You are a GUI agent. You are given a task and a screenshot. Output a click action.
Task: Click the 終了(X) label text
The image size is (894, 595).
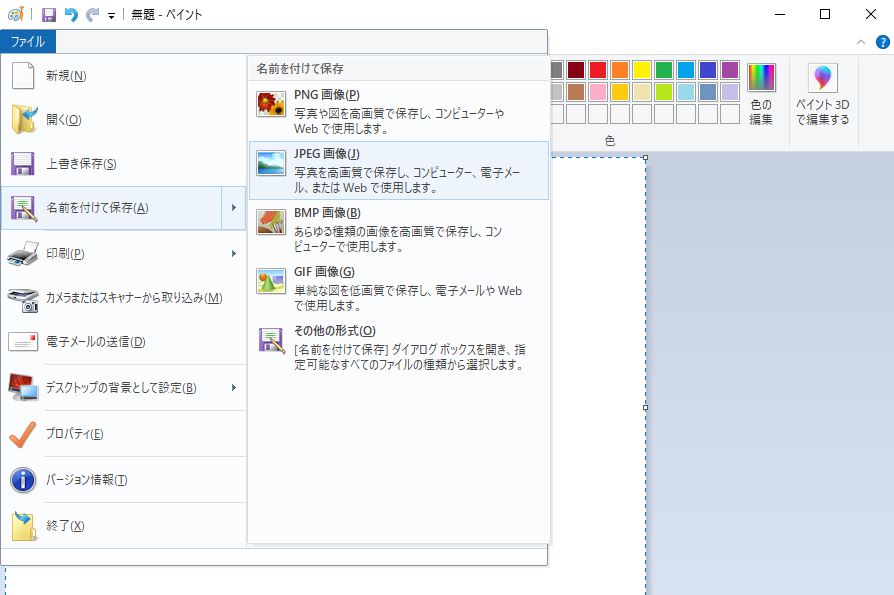(65, 526)
